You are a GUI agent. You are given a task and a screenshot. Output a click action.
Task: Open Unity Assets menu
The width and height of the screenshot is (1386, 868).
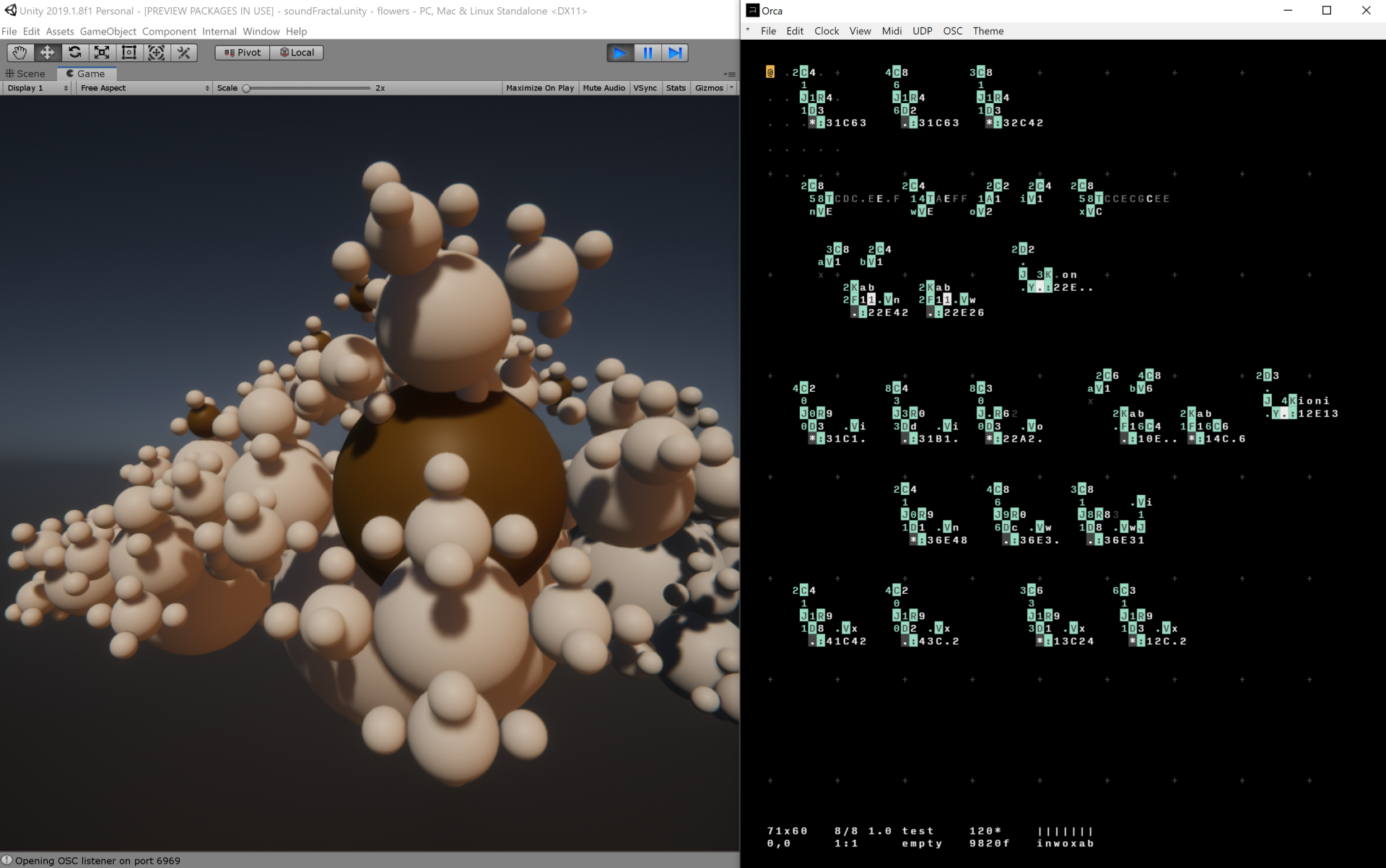click(x=60, y=31)
